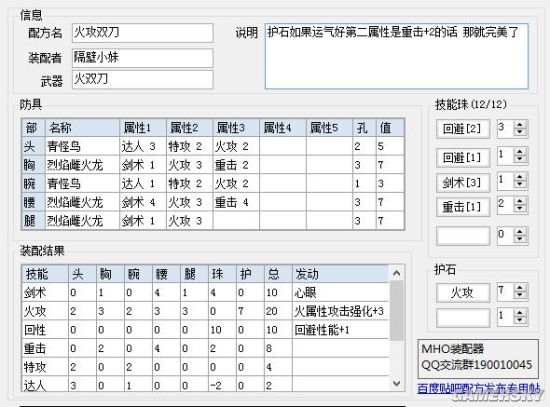
Task: Click the 武器 input field with 火双刀
Action: (x=142, y=80)
